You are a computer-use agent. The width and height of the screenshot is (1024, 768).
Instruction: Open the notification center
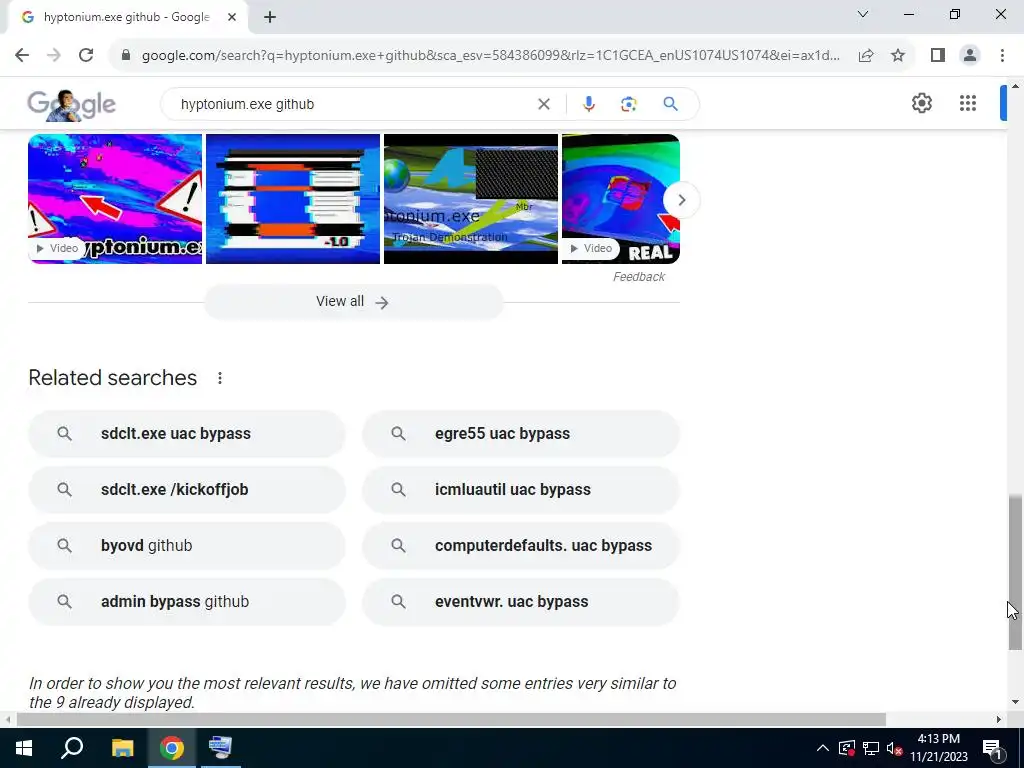(x=991, y=748)
